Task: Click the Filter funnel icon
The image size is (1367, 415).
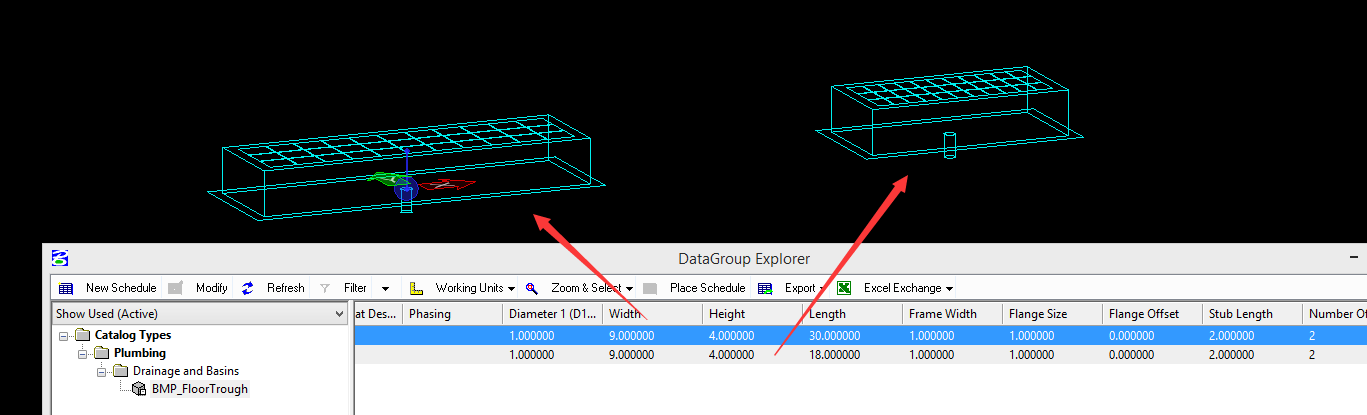Action: (x=324, y=288)
